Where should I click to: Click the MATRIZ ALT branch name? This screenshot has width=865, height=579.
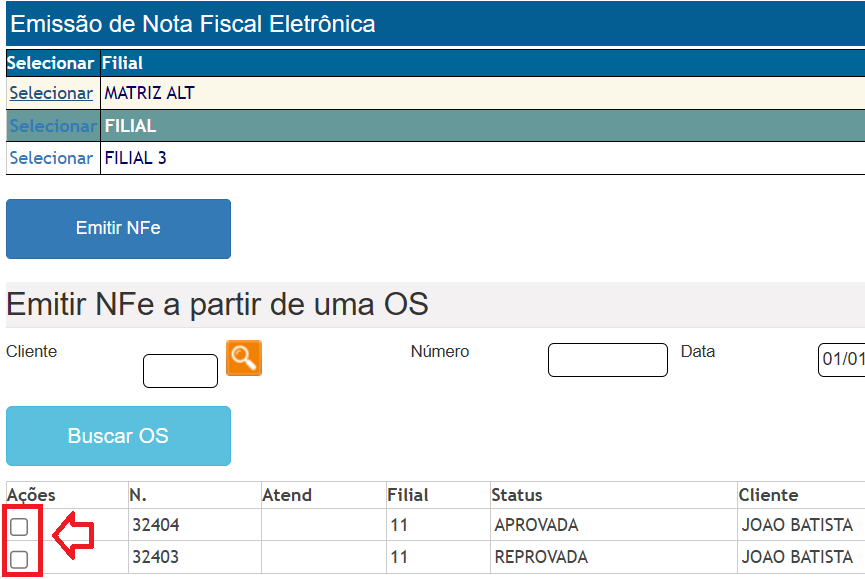(150, 93)
